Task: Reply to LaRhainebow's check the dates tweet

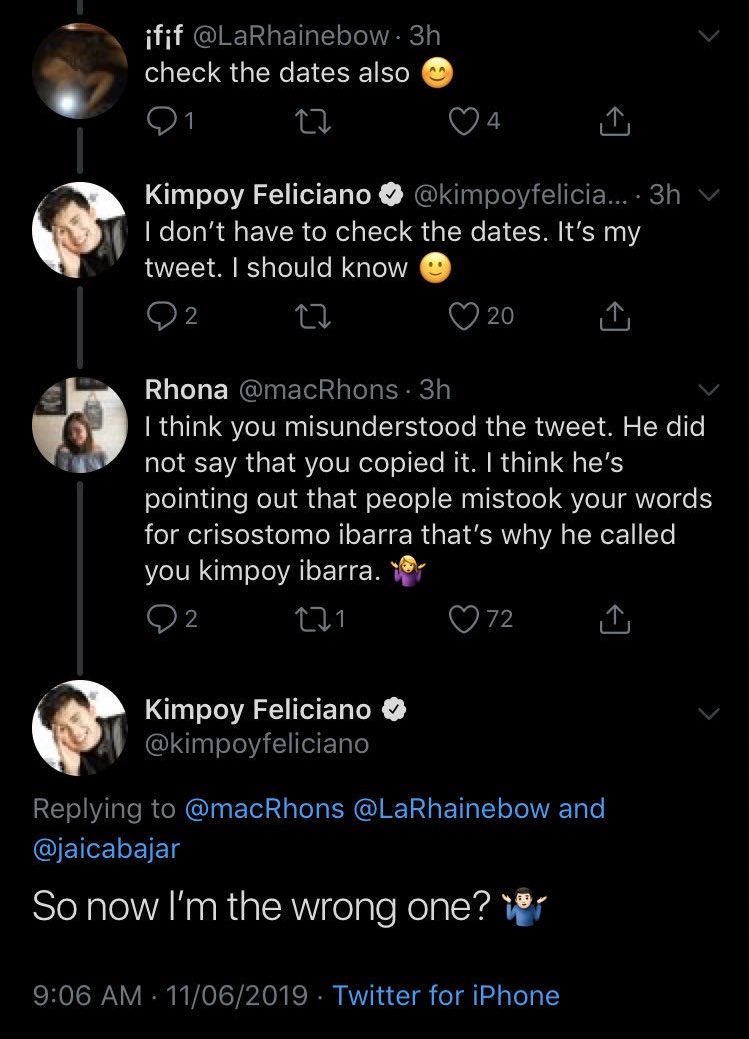Action: coord(160,121)
